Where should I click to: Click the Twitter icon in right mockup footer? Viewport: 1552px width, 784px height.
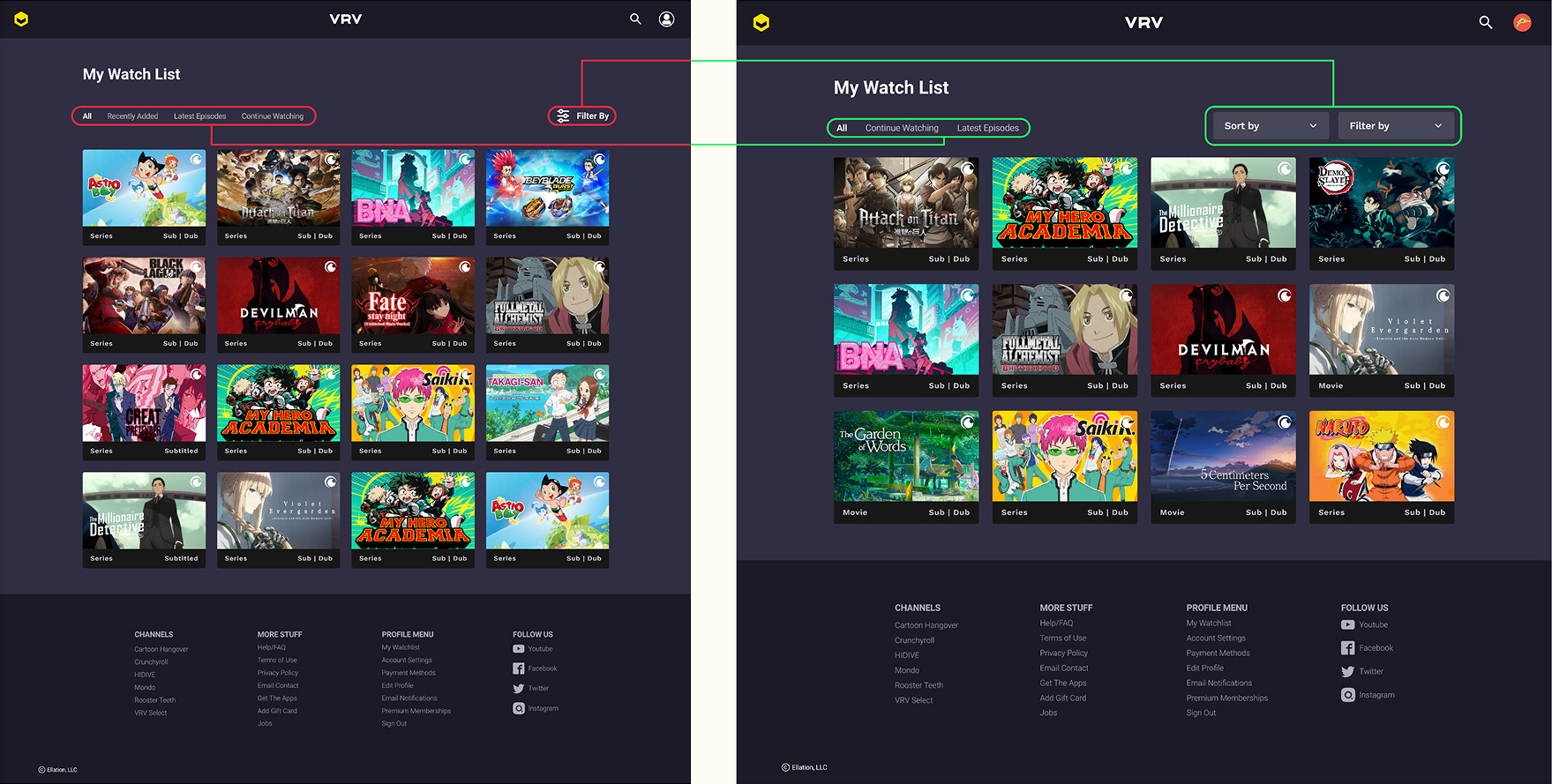point(1348,672)
